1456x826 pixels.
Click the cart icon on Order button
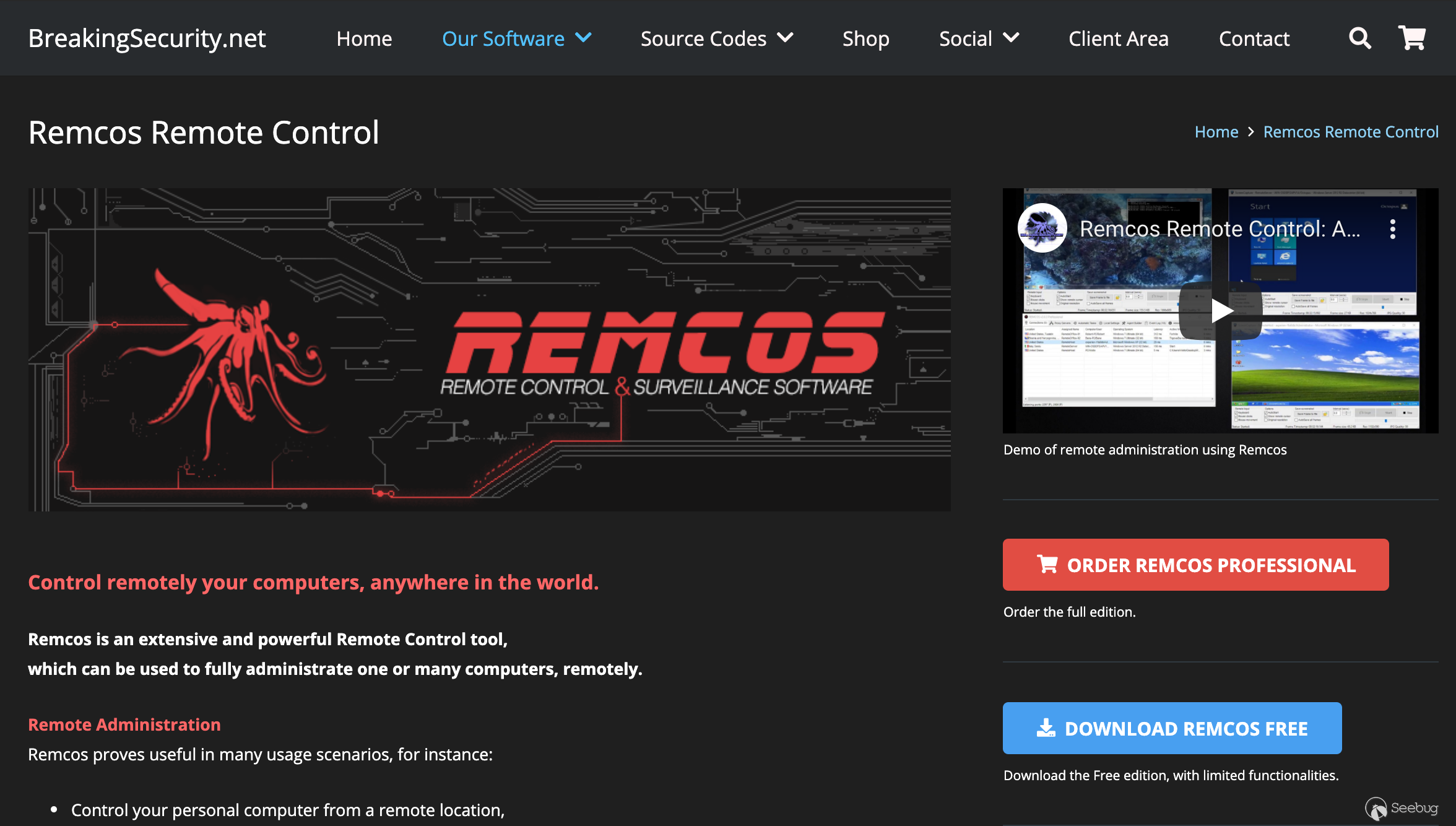point(1047,564)
